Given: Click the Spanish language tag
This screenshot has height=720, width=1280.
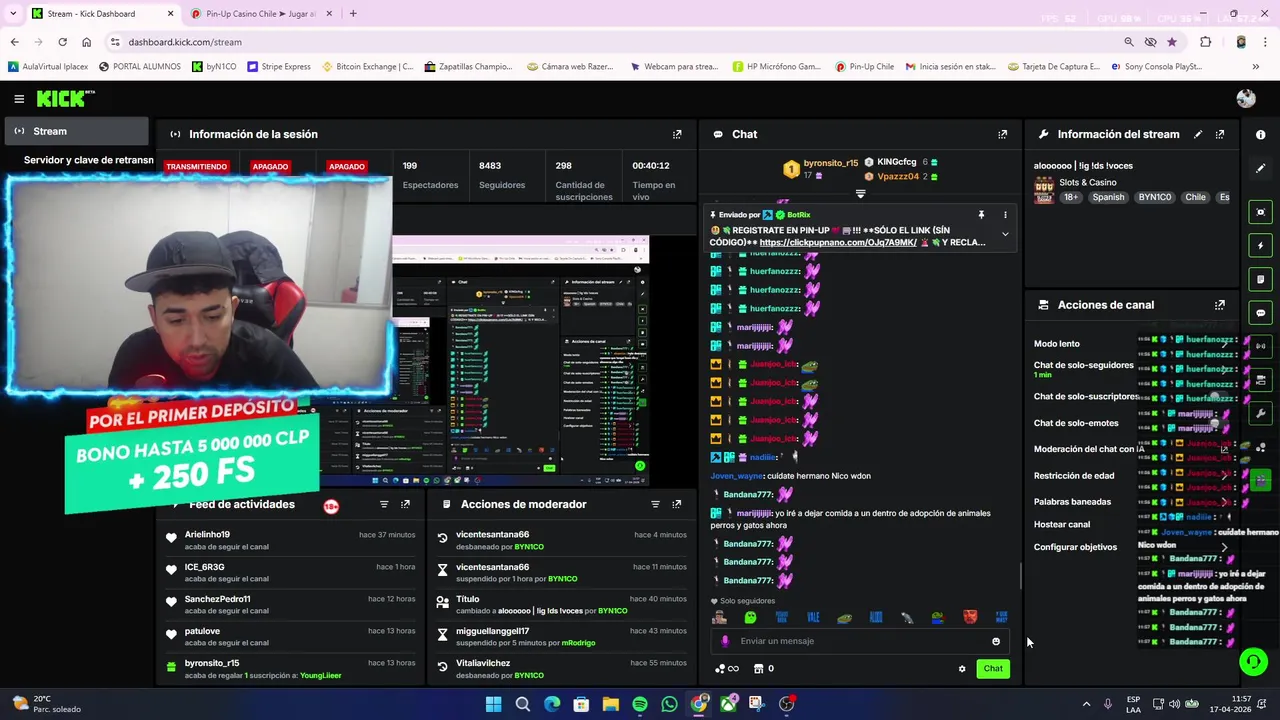Looking at the screenshot, I should pyautogui.click(x=1108, y=197).
